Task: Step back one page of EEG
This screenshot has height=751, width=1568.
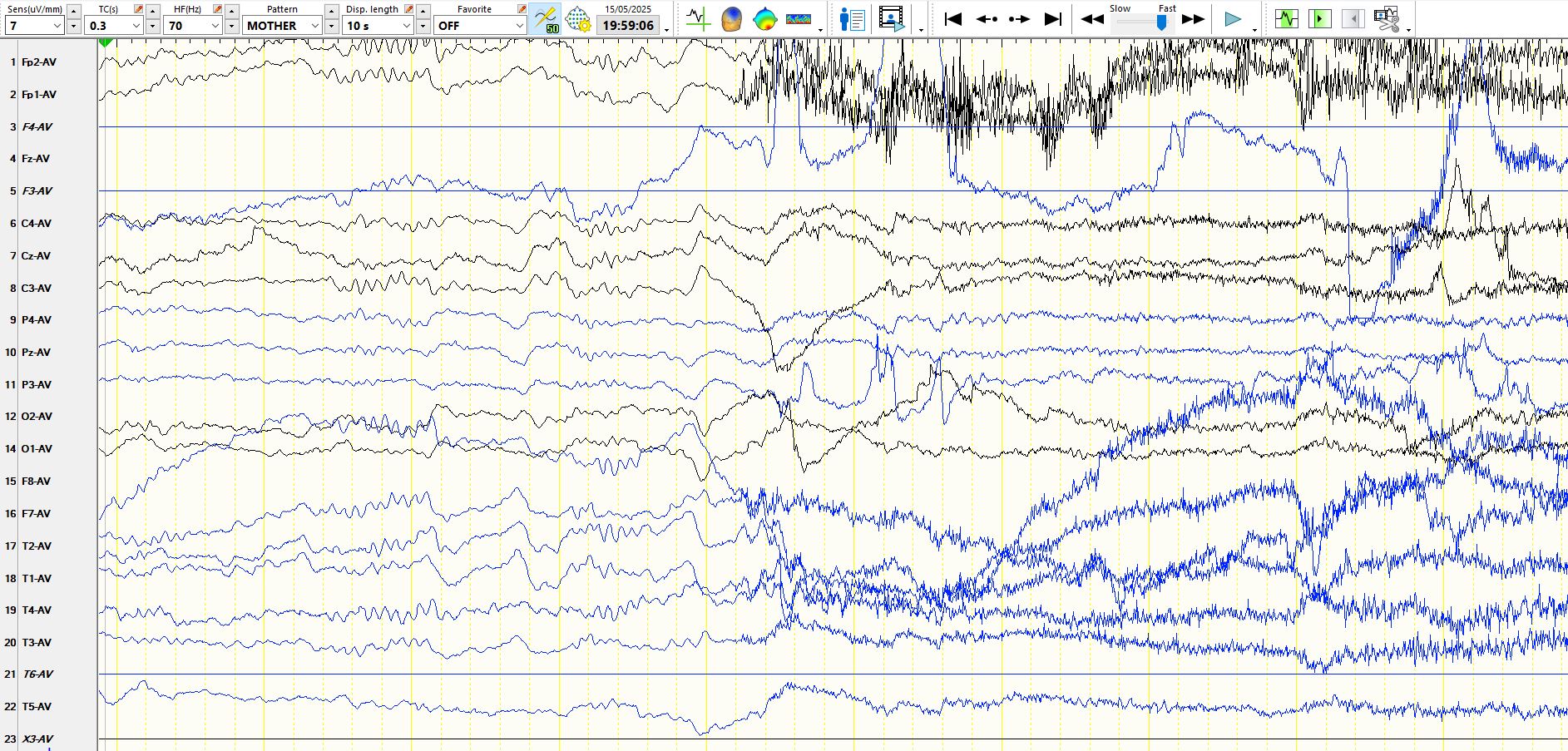Action: [987, 18]
